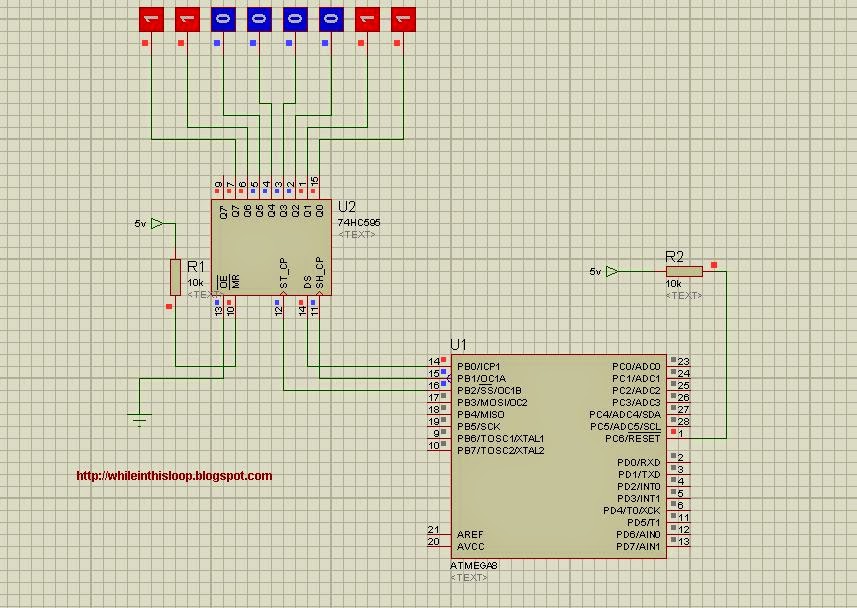Click the 10k resistor R2
The width and height of the screenshot is (857, 608).
point(685,270)
